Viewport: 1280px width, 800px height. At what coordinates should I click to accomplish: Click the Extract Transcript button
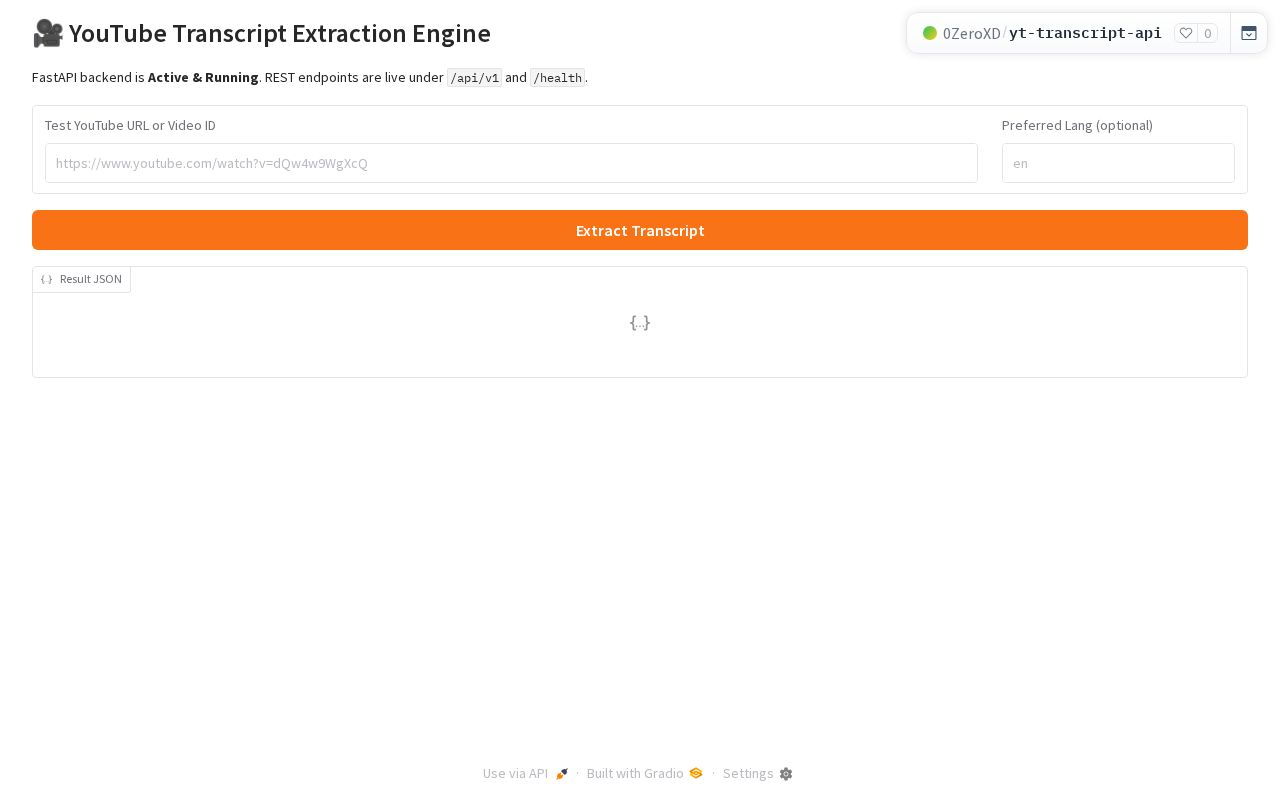click(x=640, y=230)
